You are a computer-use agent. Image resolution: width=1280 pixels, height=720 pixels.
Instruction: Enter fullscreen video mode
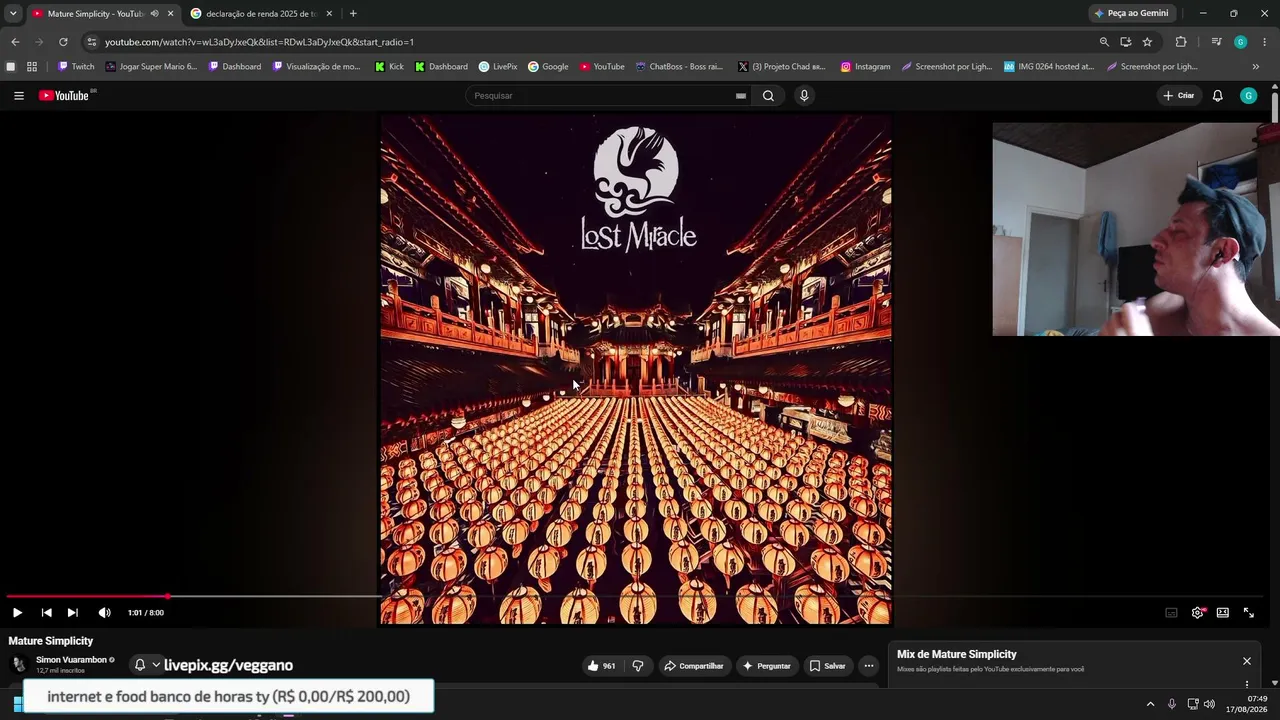coord(1248,612)
